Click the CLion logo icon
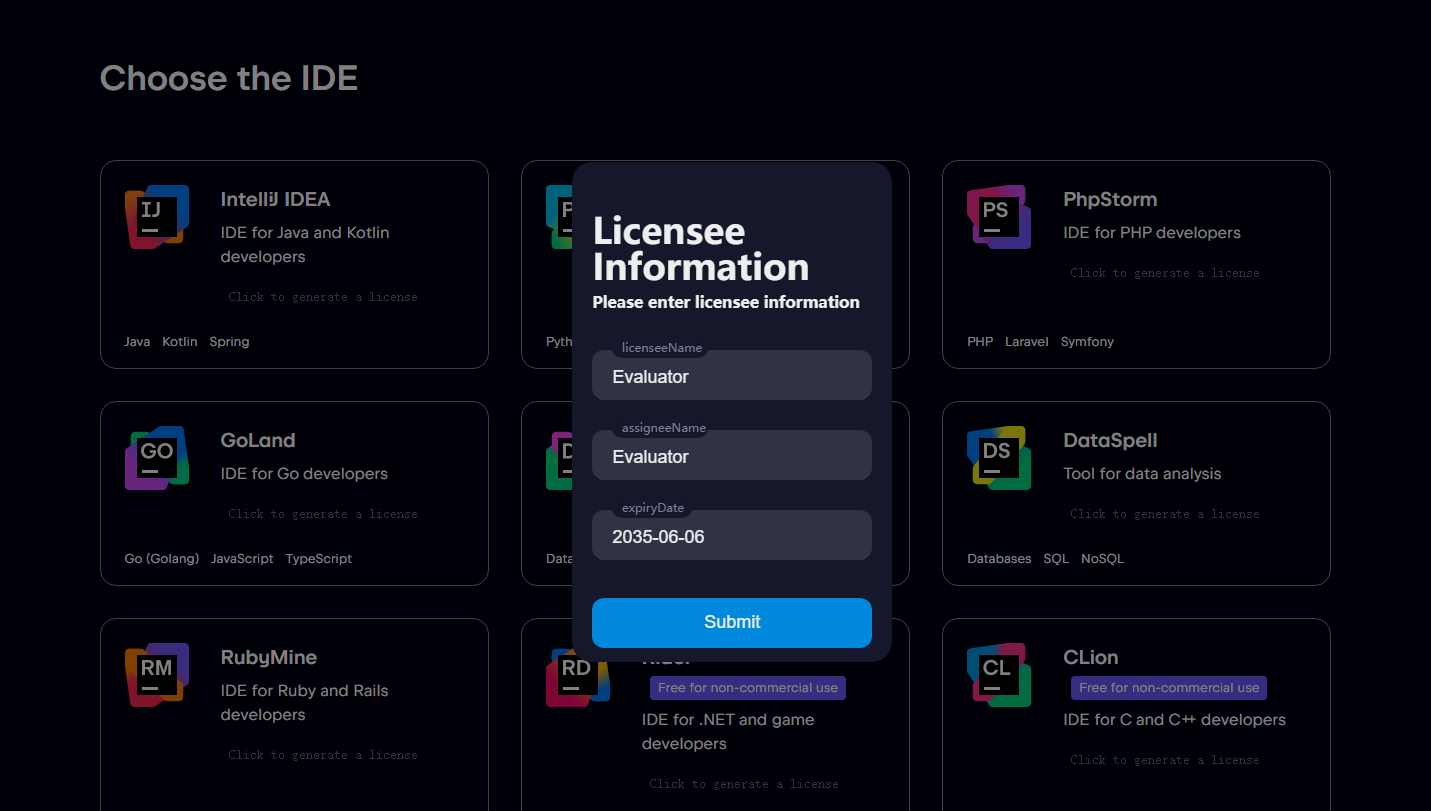Viewport: 1431px width, 811px height. (998, 674)
